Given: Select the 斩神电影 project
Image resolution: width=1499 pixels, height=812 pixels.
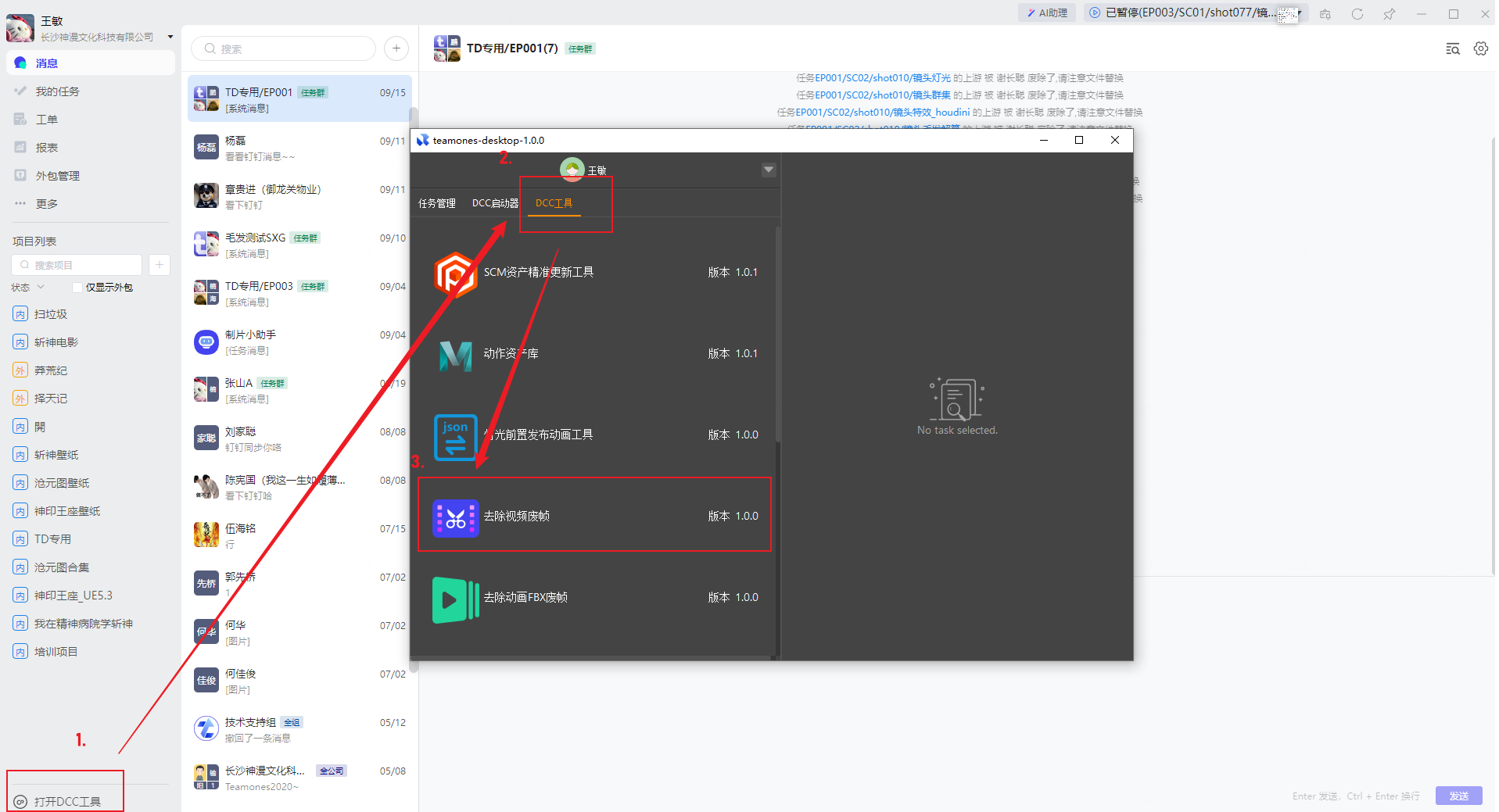Looking at the screenshot, I should (56, 342).
